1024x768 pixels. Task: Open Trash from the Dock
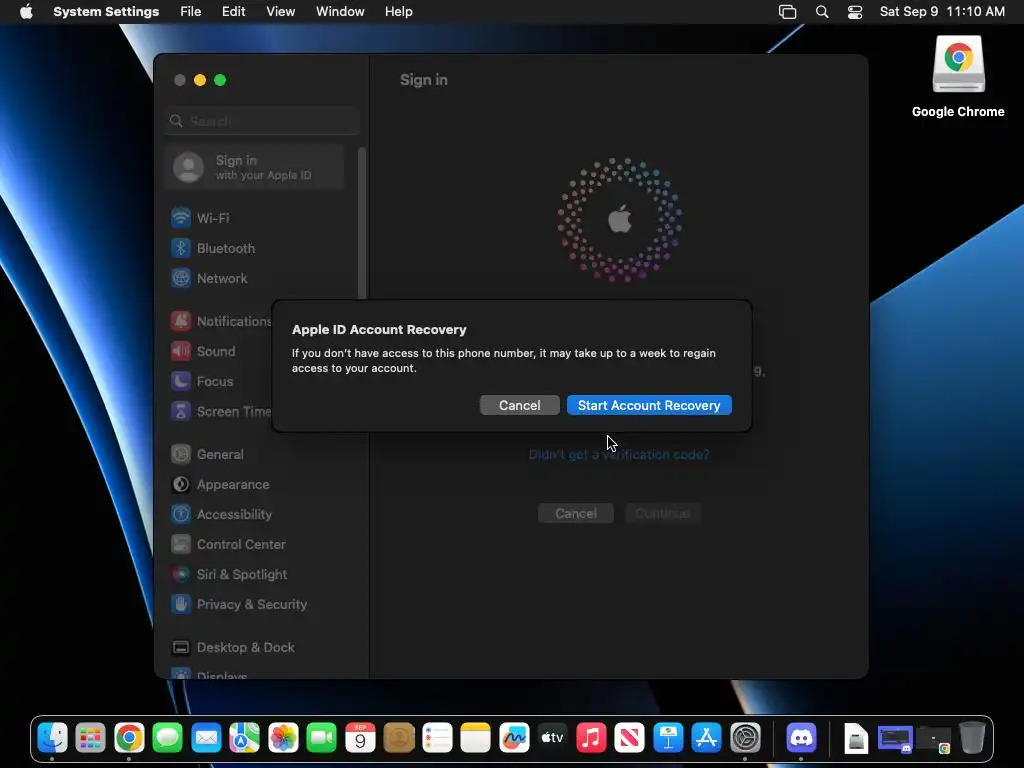coord(972,738)
